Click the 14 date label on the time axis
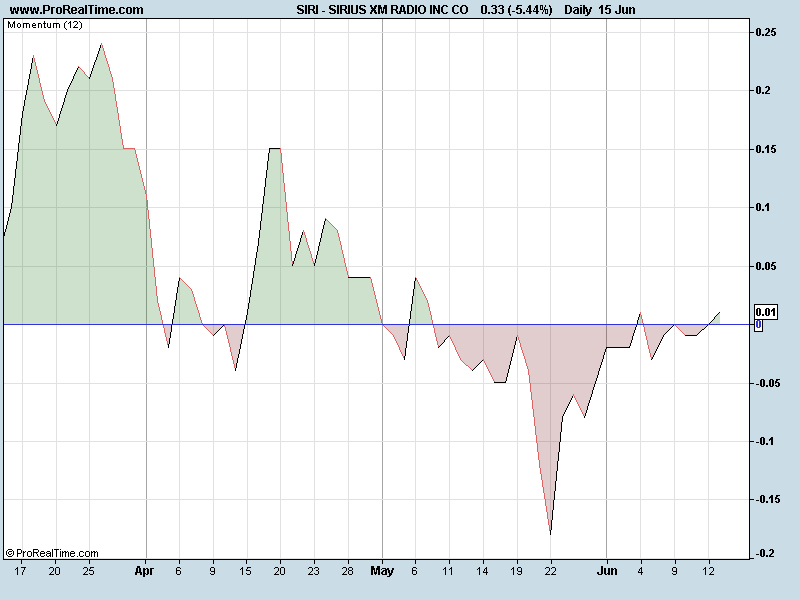 click(482, 571)
